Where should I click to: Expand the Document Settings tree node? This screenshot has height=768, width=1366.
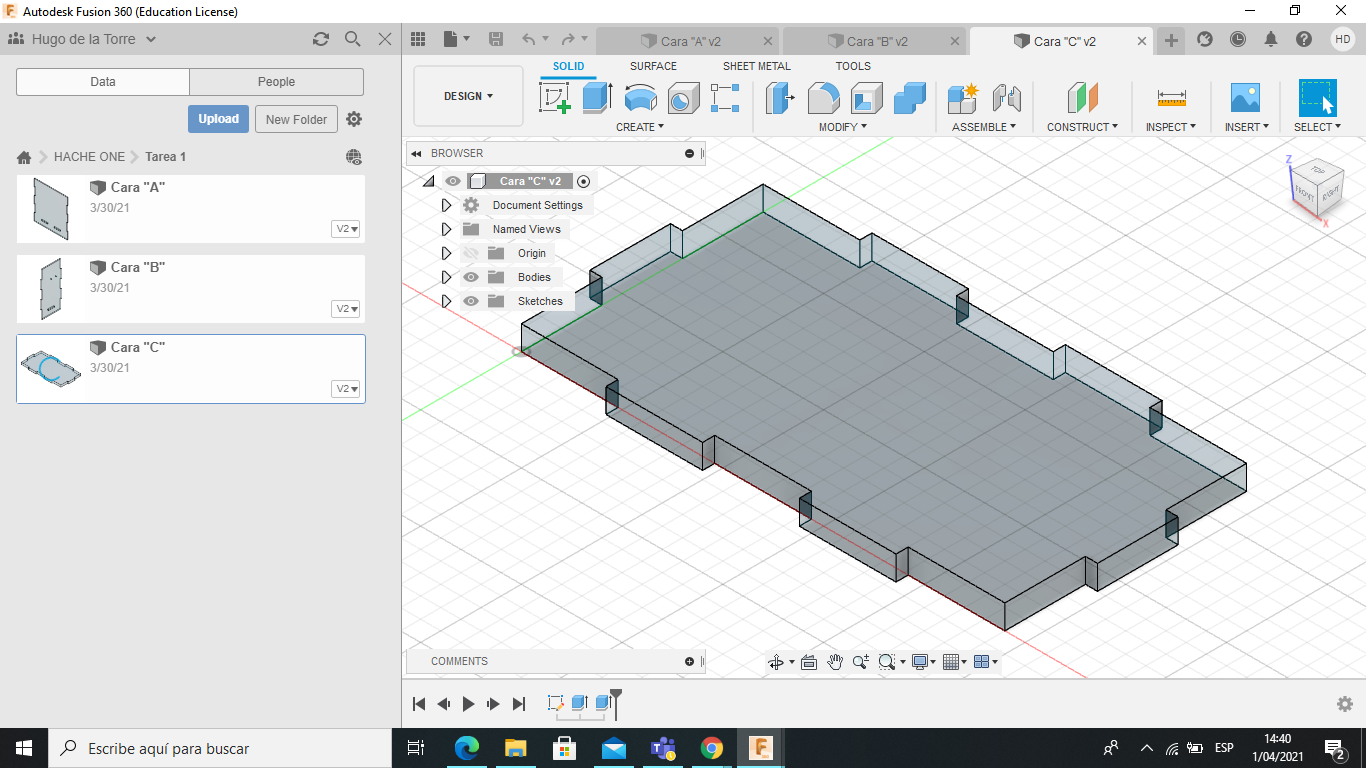447,205
